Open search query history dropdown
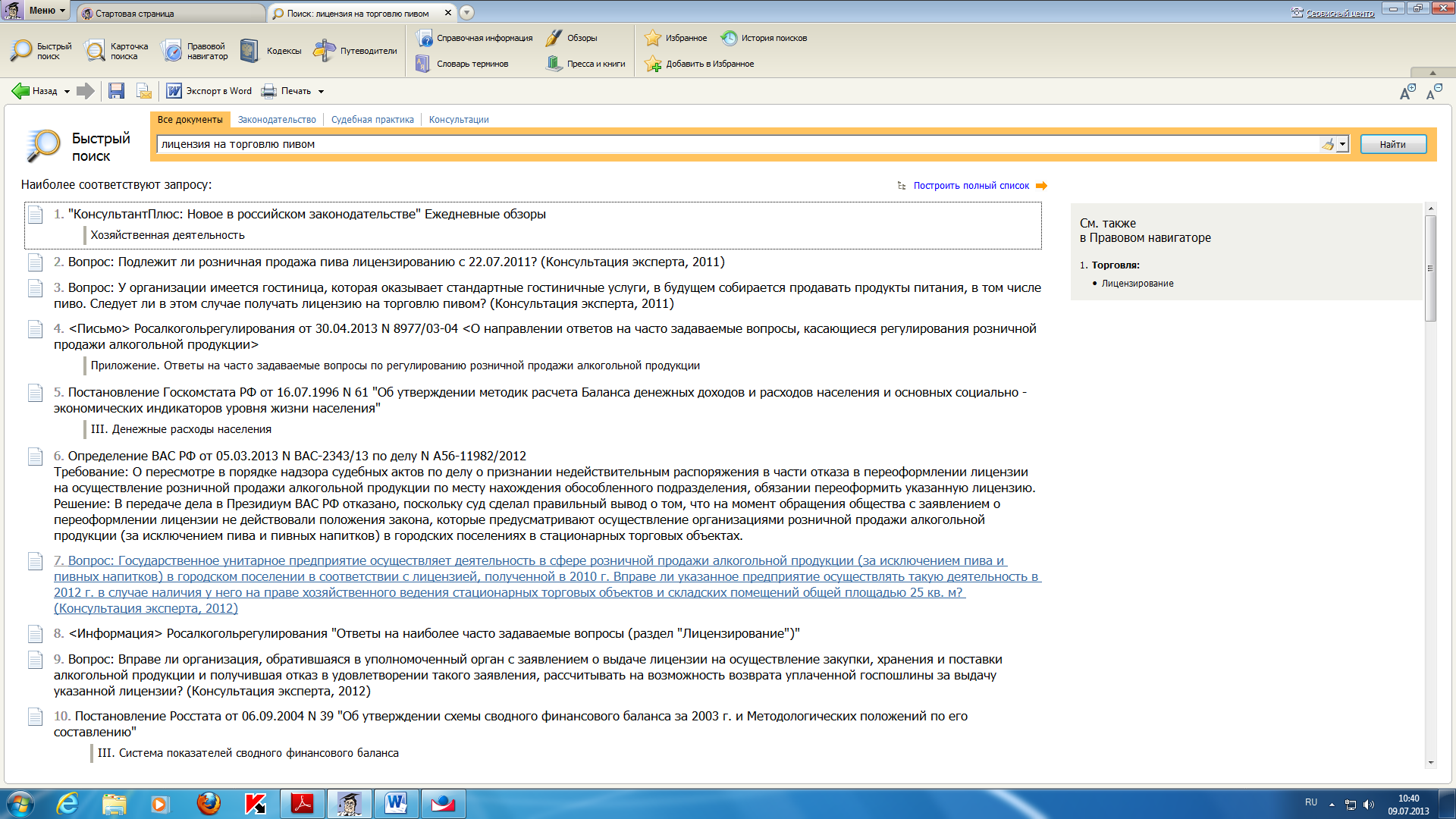This screenshot has width=1456, height=819. tap(1342, 144)
